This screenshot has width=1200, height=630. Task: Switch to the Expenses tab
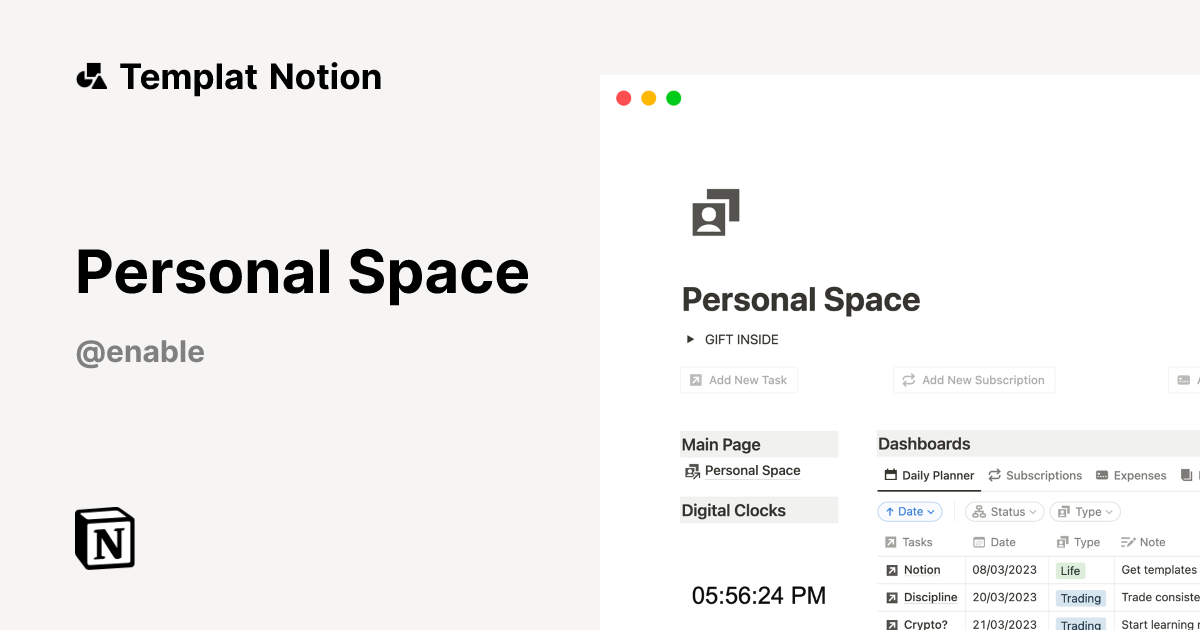[x=1131, y=476]
